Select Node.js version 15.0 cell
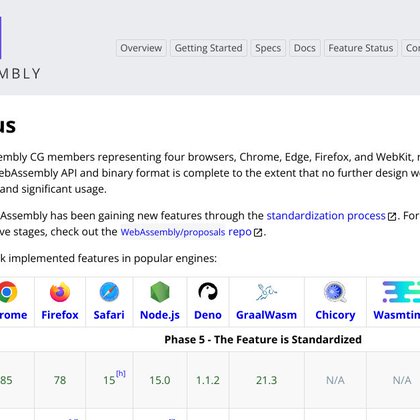This screenshot has height=420, width=420. pos(160,380)
